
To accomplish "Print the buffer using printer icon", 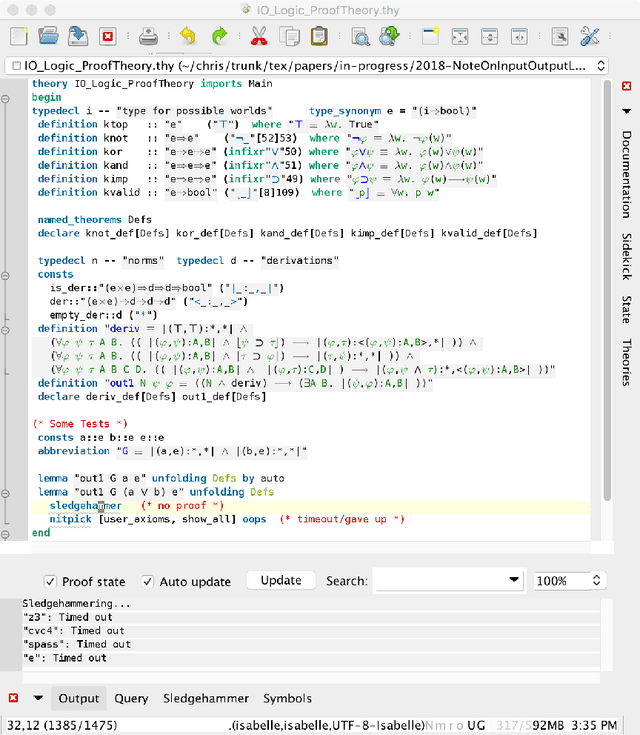I will tap(148, 36).
